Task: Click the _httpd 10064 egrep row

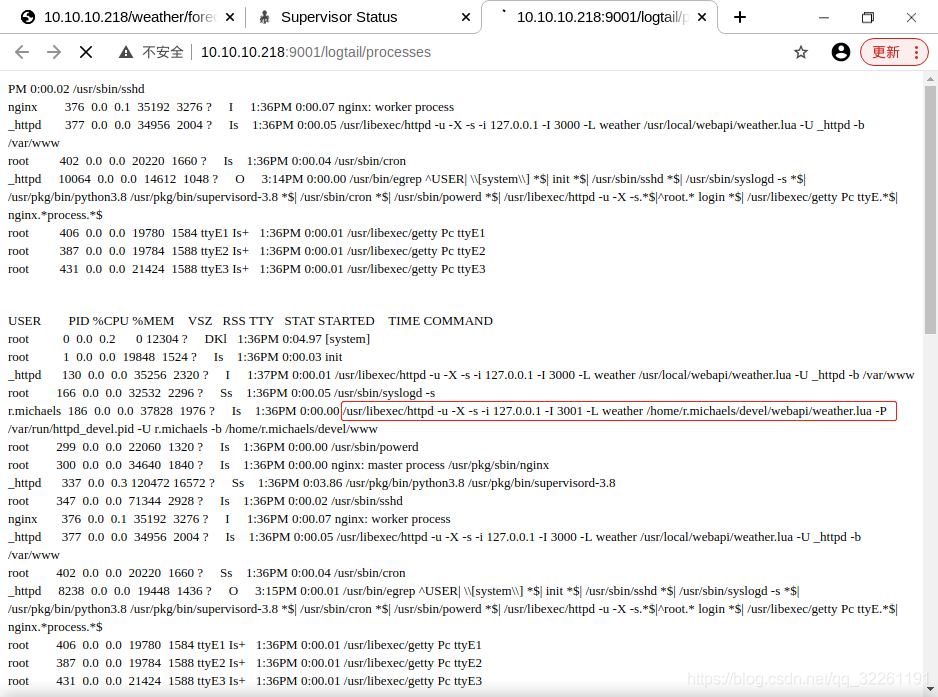Action: [452, 197]
